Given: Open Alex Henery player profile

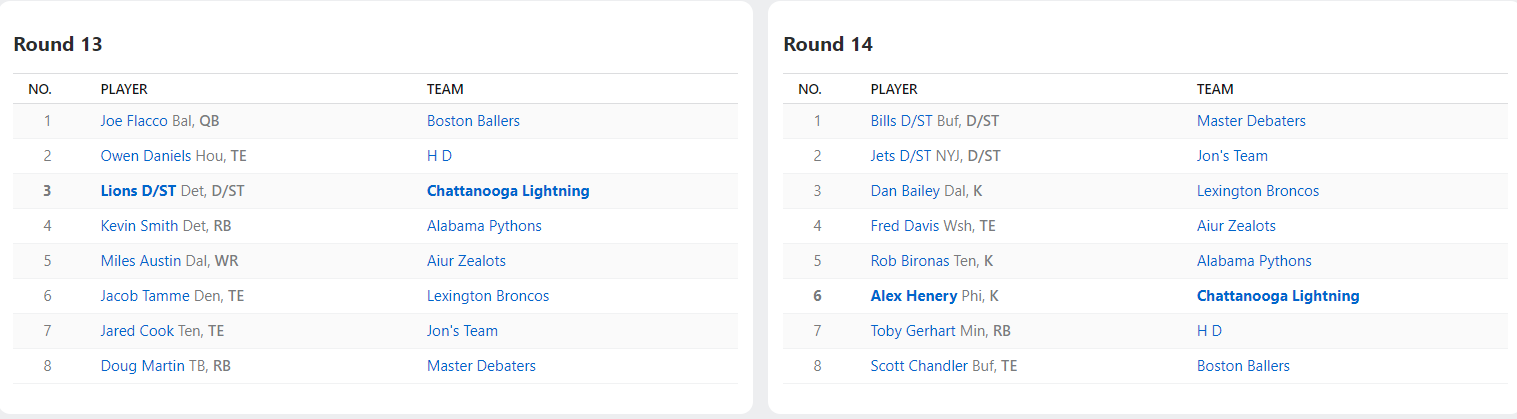Looking at the screenshot, I should pos(914,296).
